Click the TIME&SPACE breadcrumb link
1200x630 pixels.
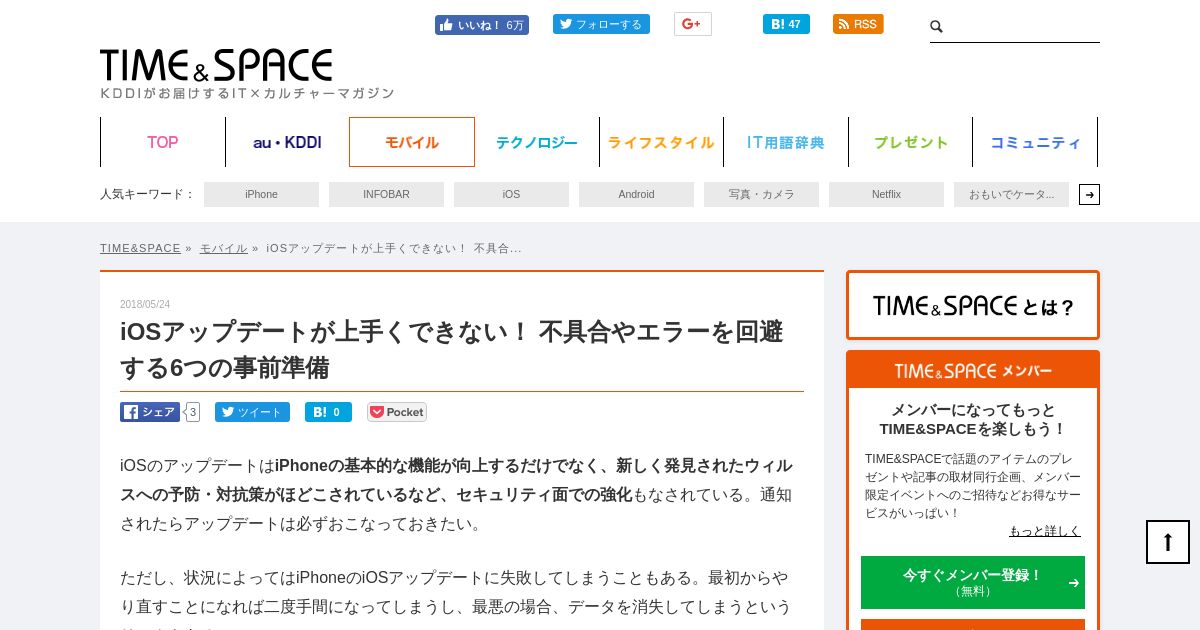(x=140, y=248)
